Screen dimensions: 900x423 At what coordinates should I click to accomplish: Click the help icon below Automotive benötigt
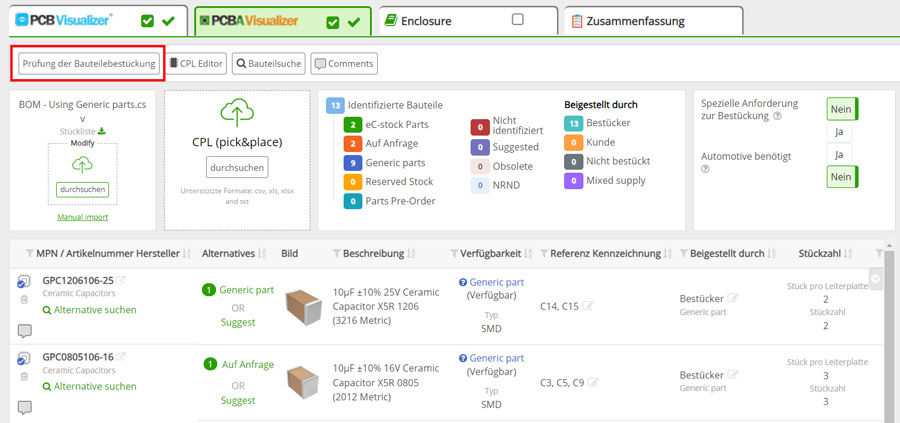[x=705, y=169]
